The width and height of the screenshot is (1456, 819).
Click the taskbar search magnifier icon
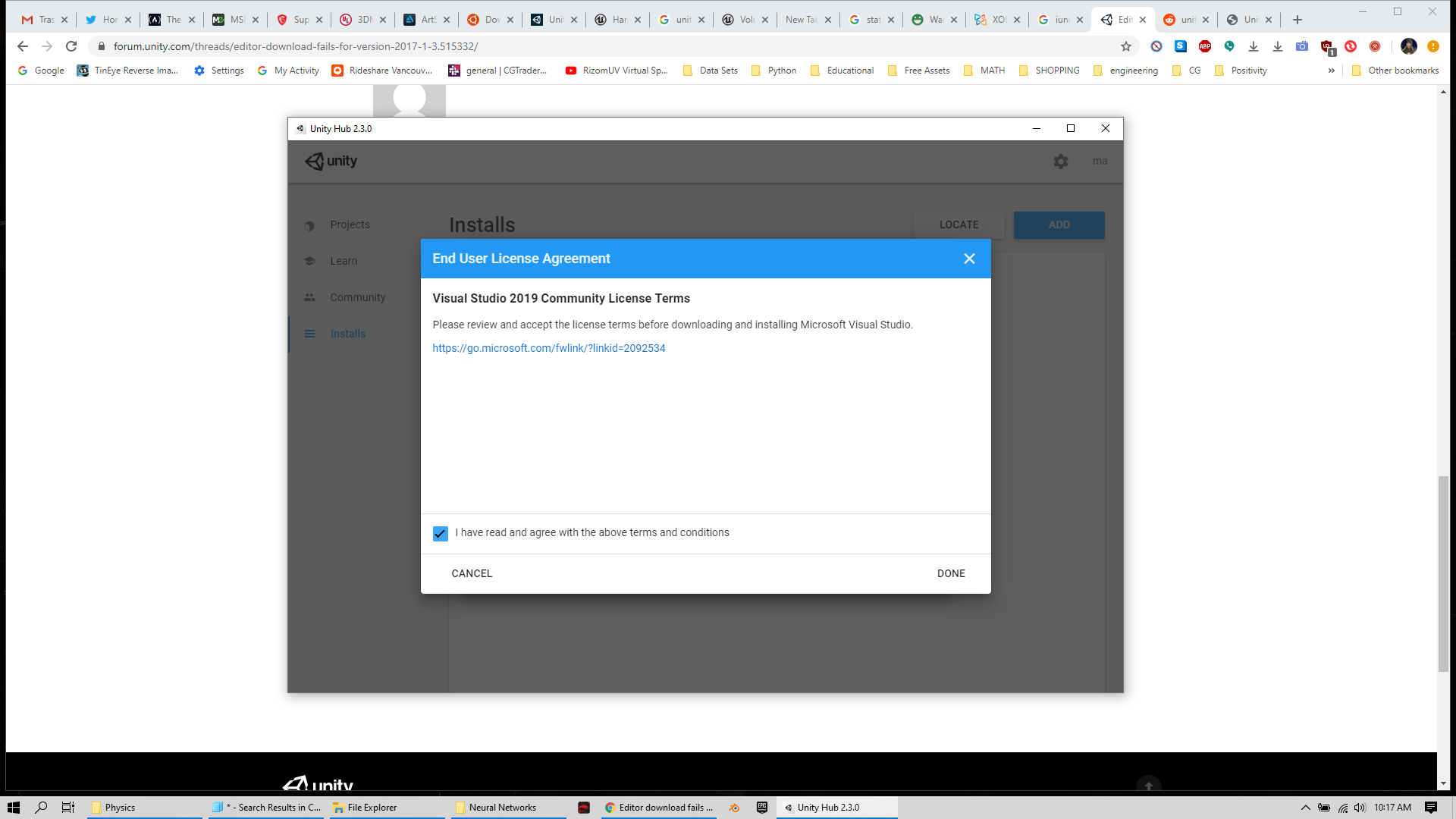41,808
